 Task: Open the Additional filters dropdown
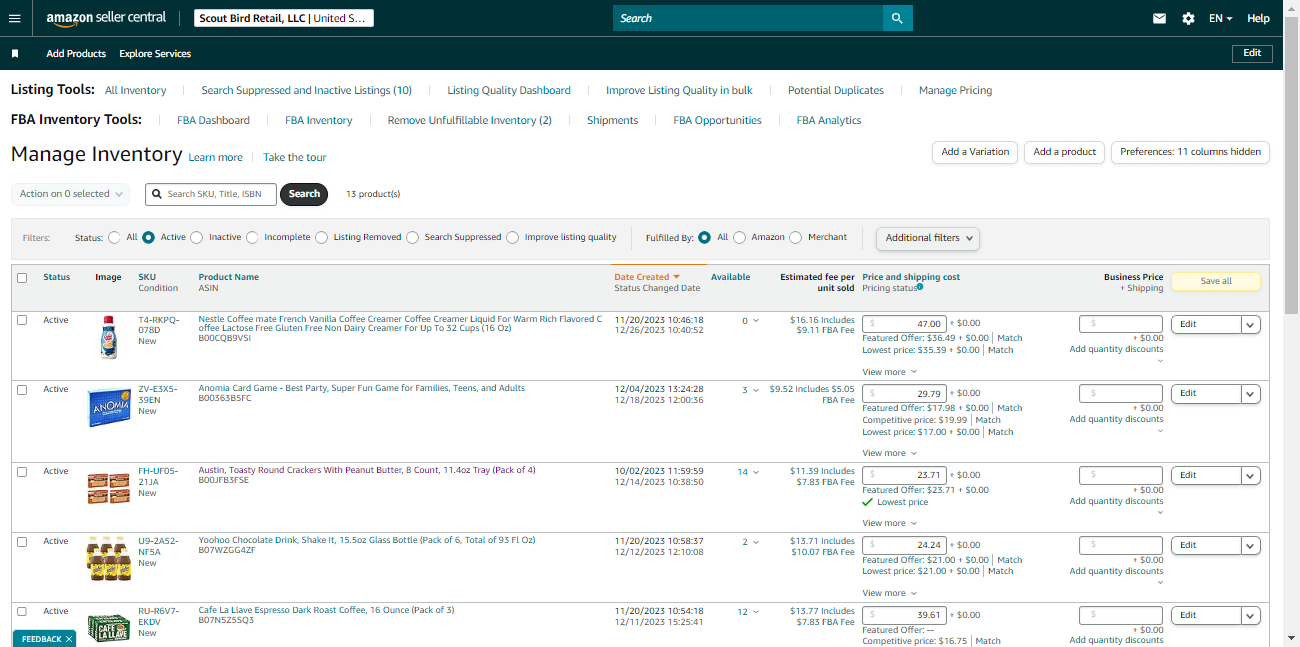[x=927, y=238]
